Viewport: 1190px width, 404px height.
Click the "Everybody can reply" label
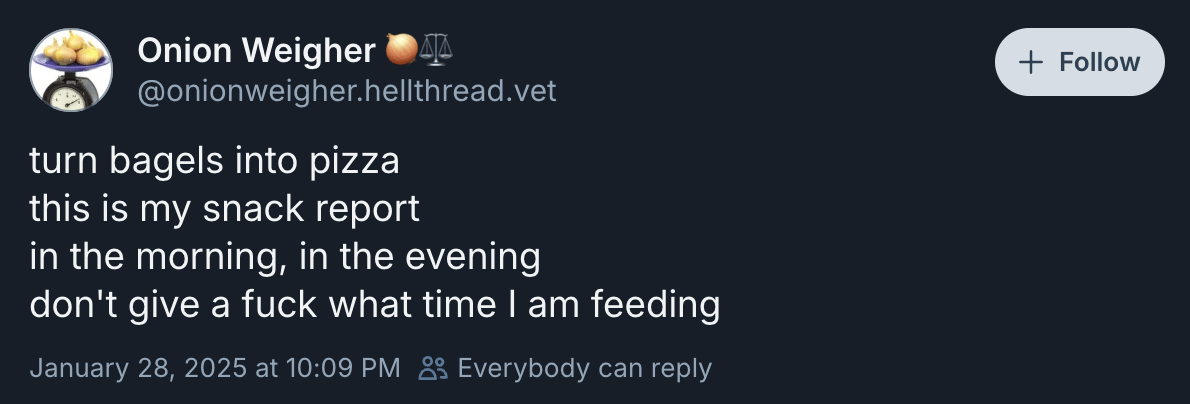584,368
